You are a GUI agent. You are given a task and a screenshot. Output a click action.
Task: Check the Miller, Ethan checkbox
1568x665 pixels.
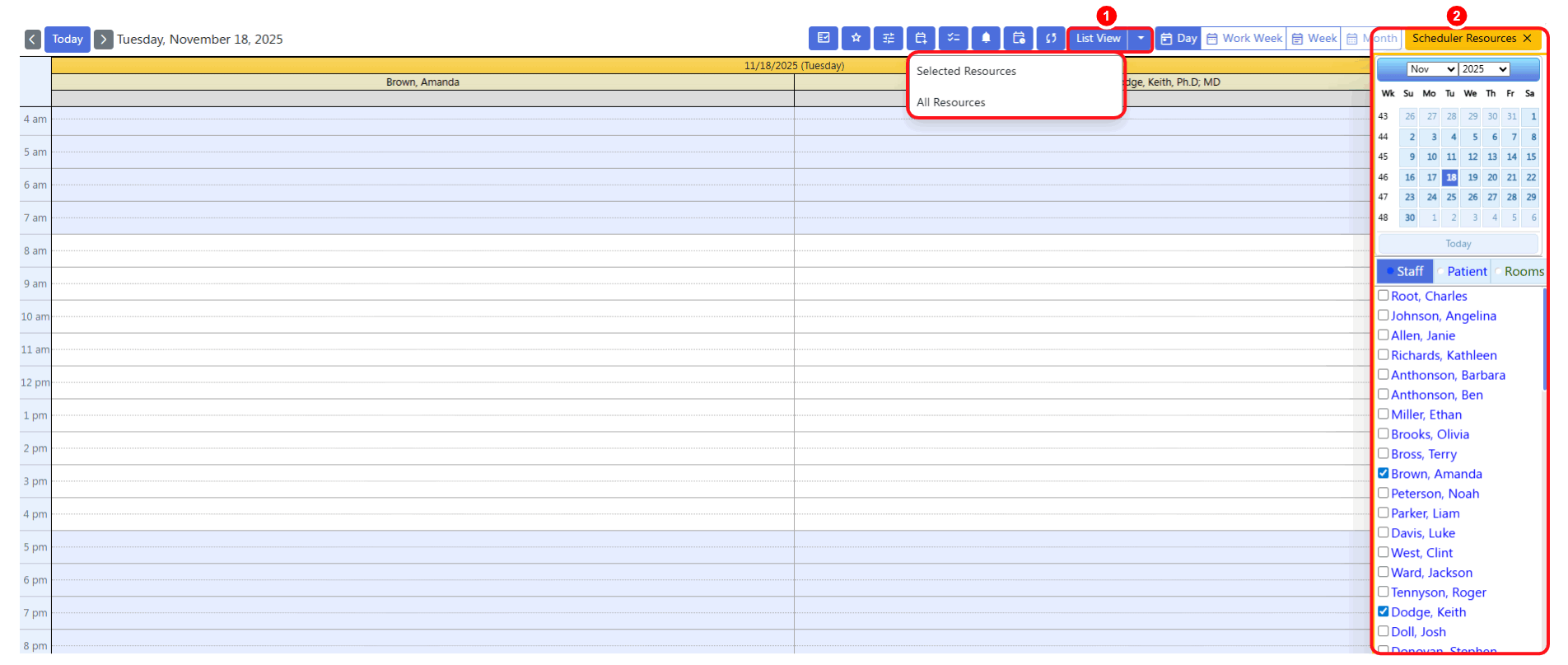[1384, 414]
